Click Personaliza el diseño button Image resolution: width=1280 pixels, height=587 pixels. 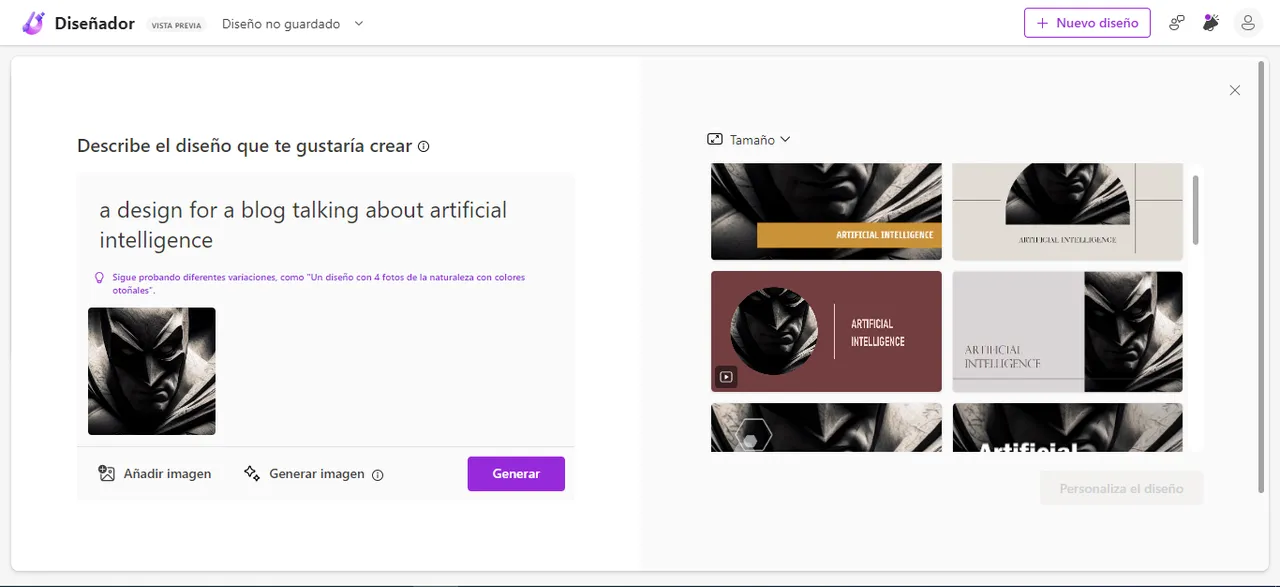(x=1121, y=489)
